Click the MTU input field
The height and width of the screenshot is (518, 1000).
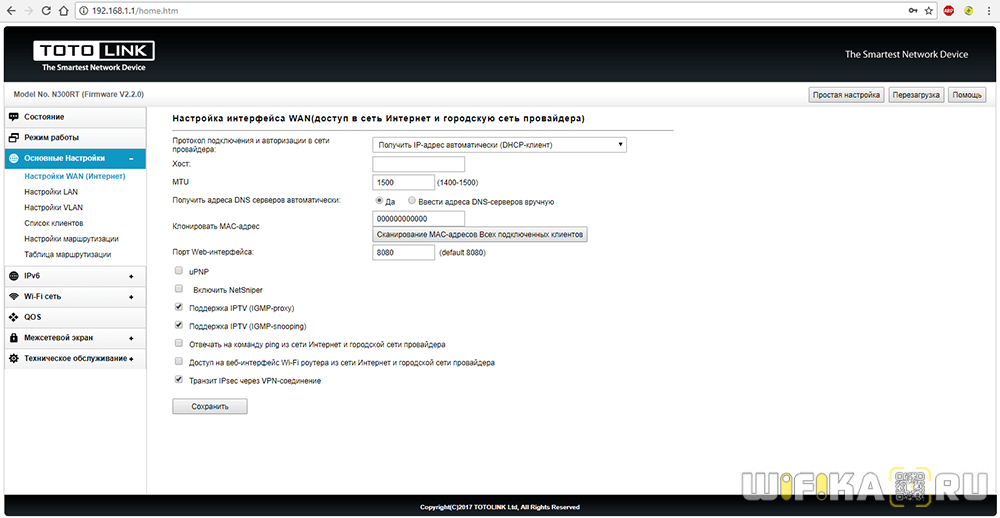403,182
